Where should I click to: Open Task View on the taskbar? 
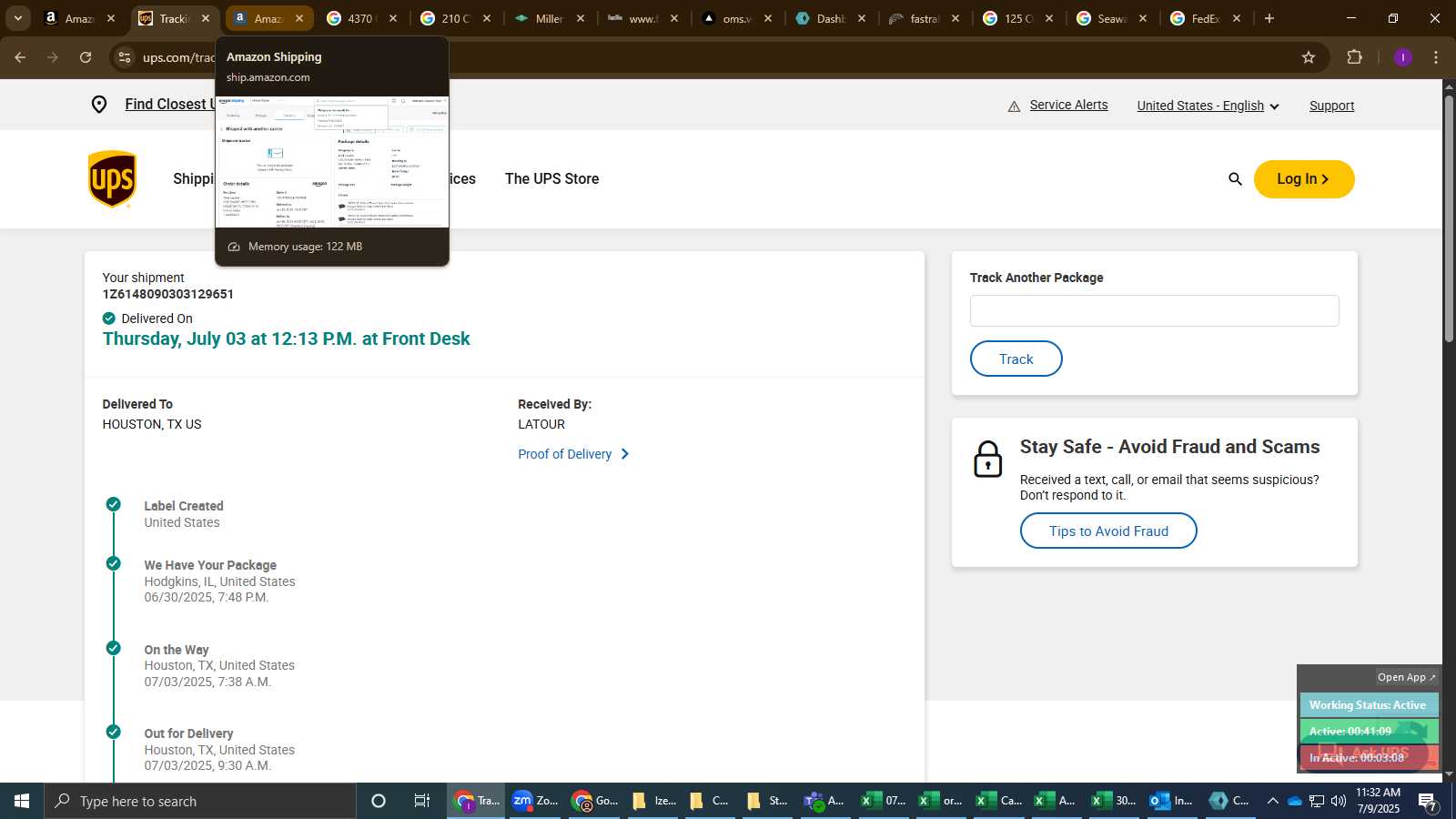coord(422,801)
